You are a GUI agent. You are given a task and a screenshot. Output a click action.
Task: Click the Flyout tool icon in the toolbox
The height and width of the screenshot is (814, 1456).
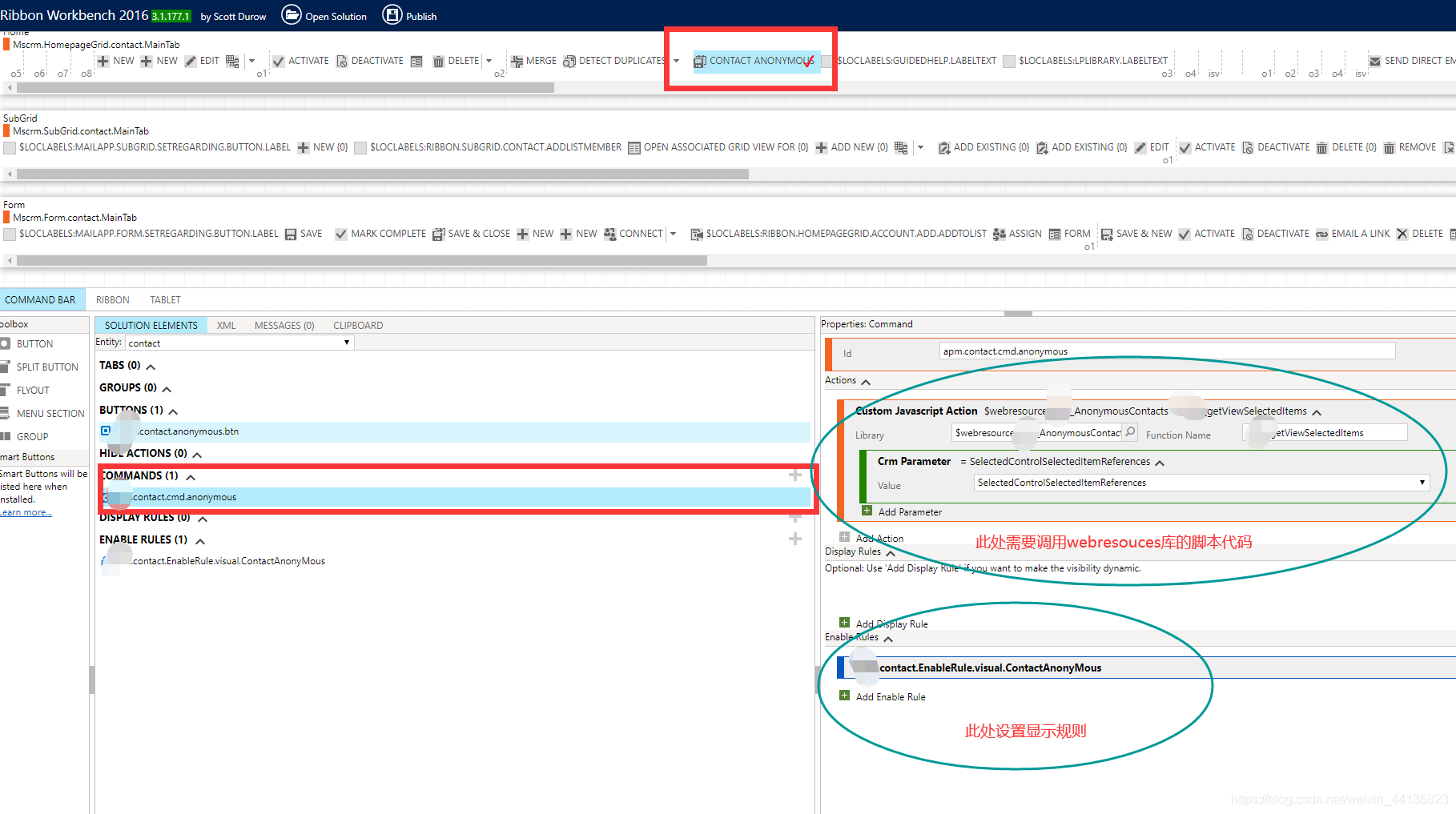tap(5, 390)
